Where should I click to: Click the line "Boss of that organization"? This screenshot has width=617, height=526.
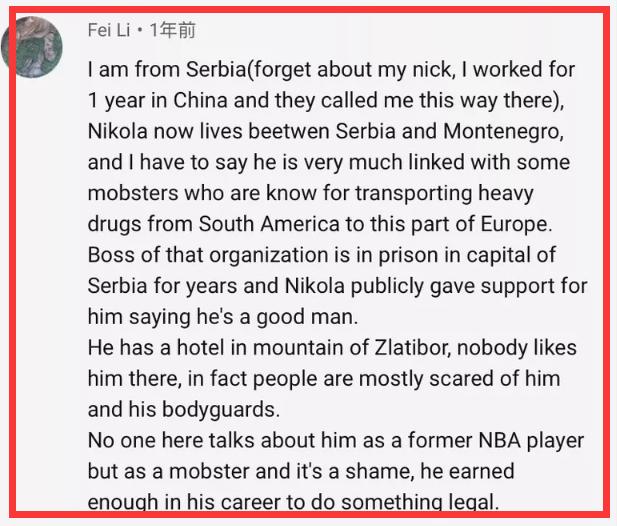322,255
